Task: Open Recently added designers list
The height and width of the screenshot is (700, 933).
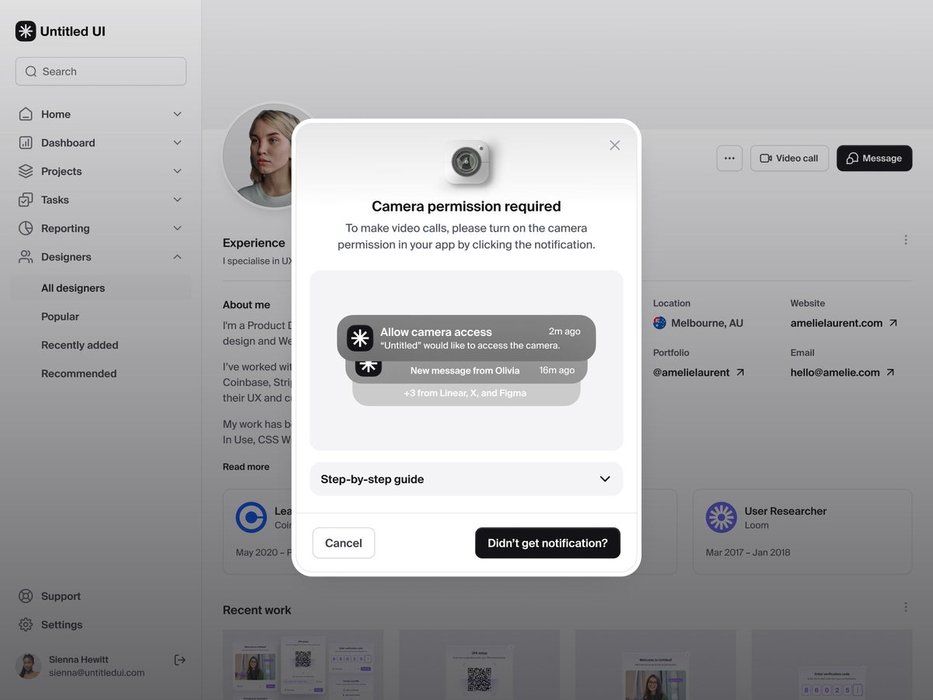Action: (80, 345)
